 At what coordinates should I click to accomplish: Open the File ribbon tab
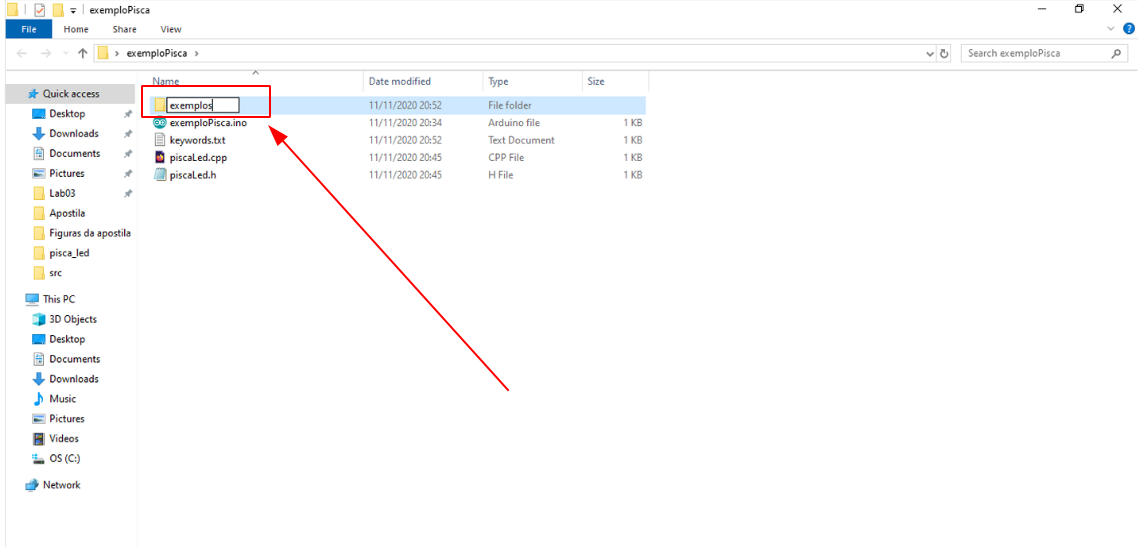click(28, 29)
